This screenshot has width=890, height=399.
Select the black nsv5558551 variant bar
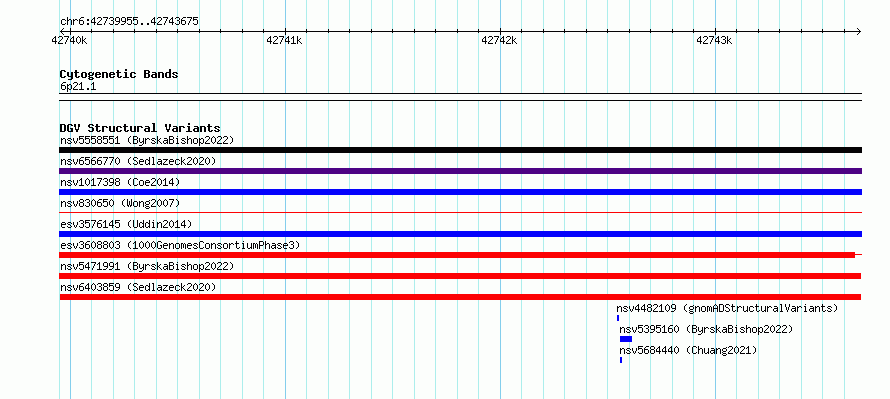(x=460, y=150)
